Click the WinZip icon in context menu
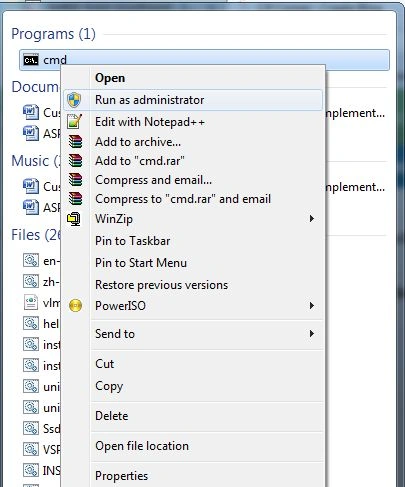Viewport: 405px width, 487px height. coord(74,219)
